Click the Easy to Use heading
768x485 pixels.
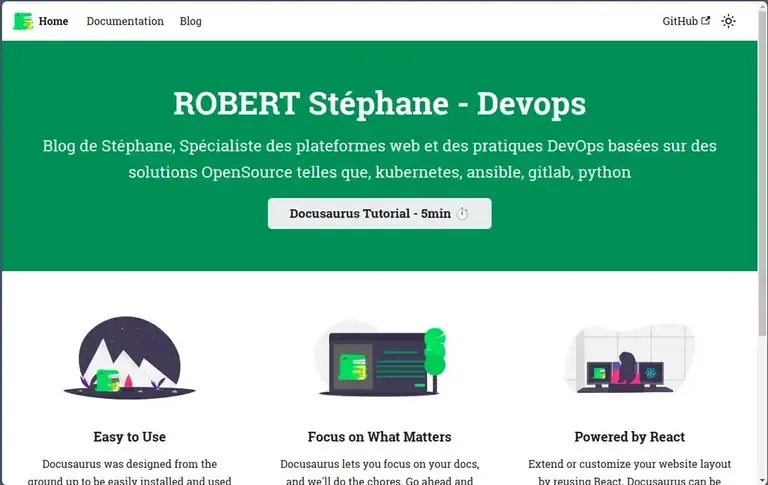[130, 436]
